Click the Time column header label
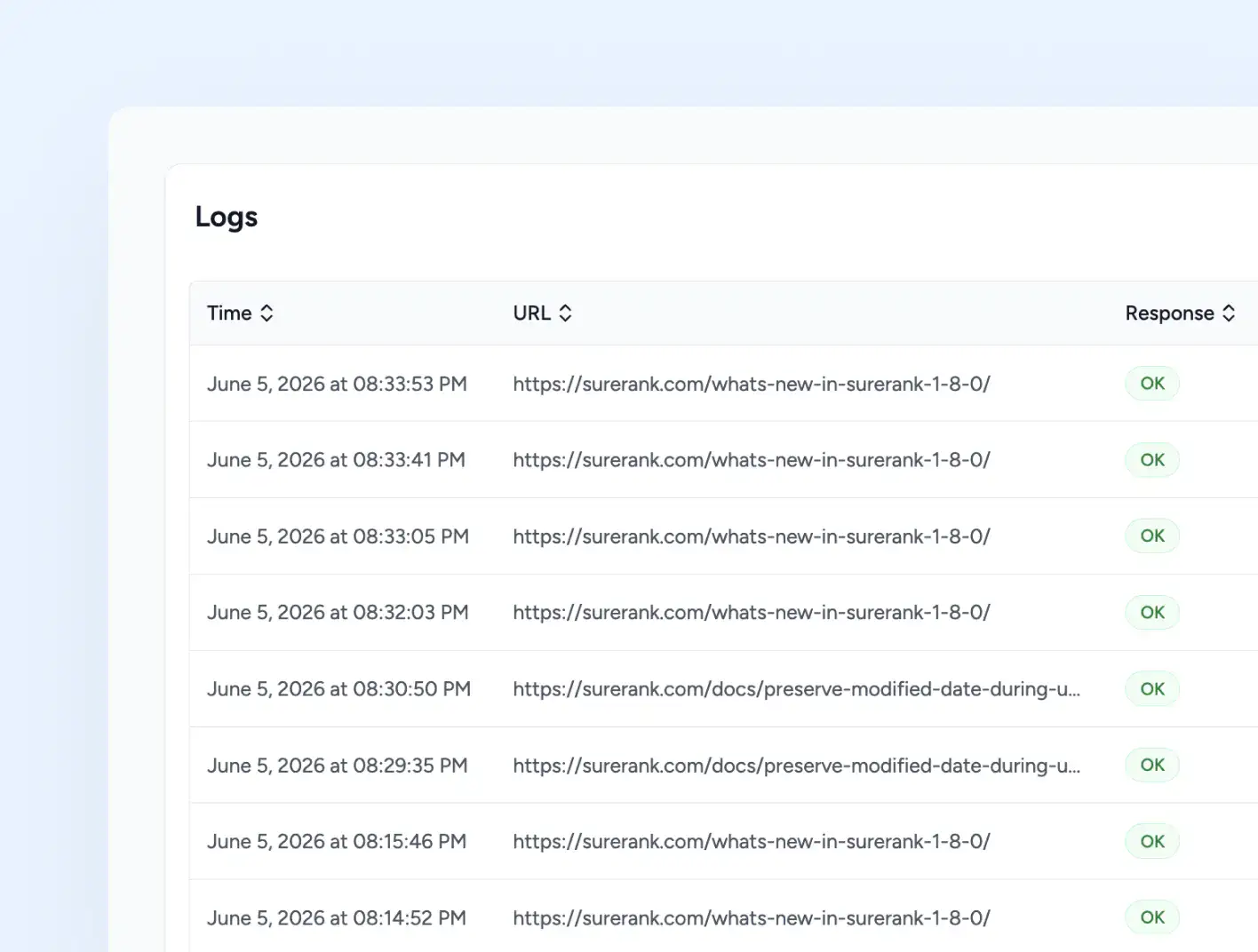This screenshot has height=952, width=1258. tap(229, 313)
